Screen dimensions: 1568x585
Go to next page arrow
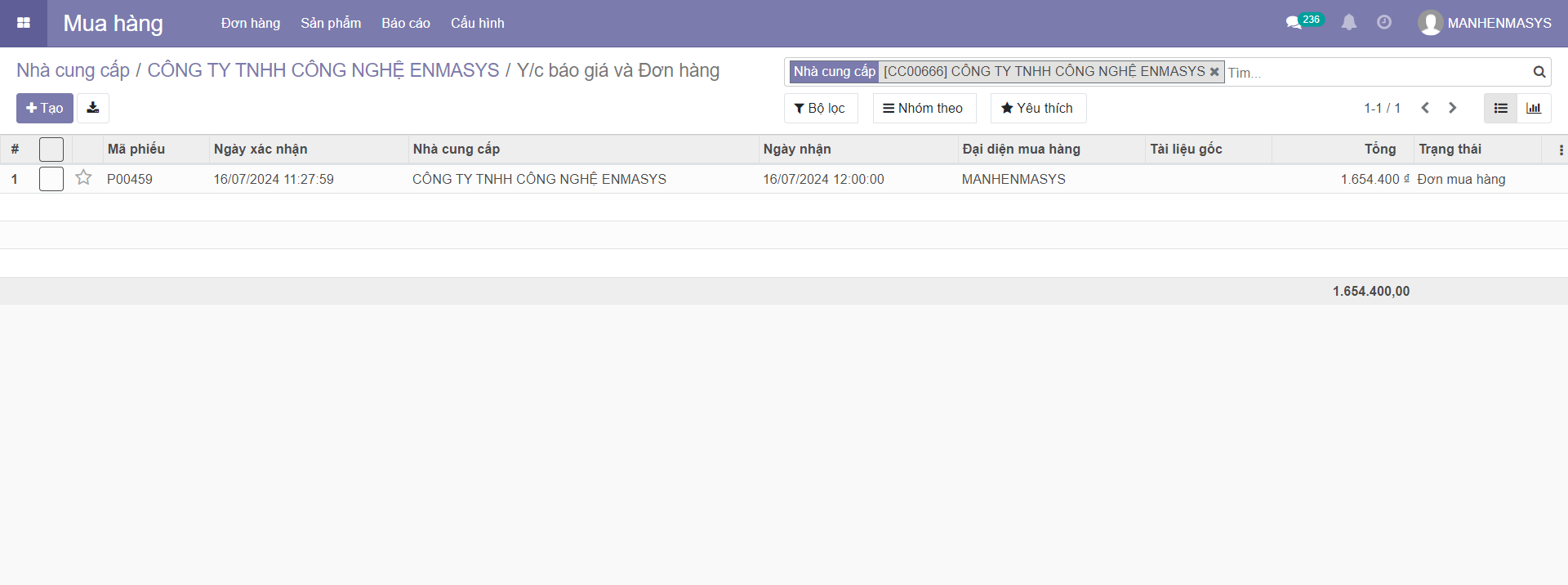[x=1452, y=108]
